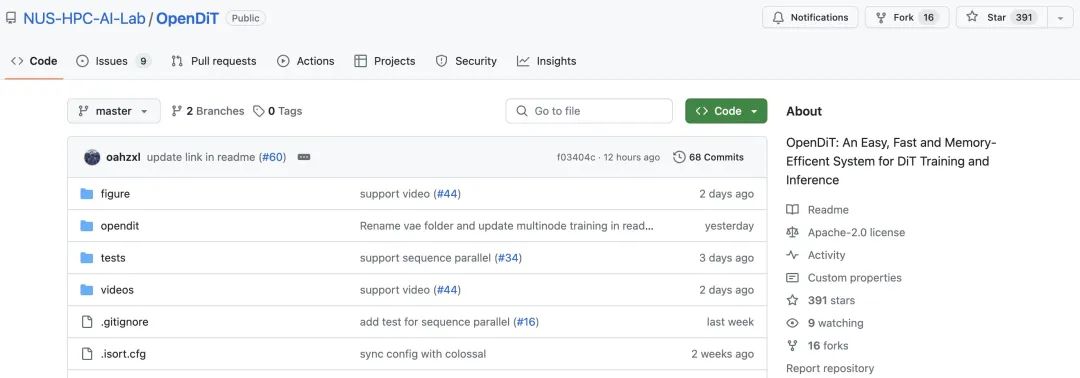The width and height of the screenshot is (1080, 378).
Task: Click the .gitignore file icon
Action: 87,322
